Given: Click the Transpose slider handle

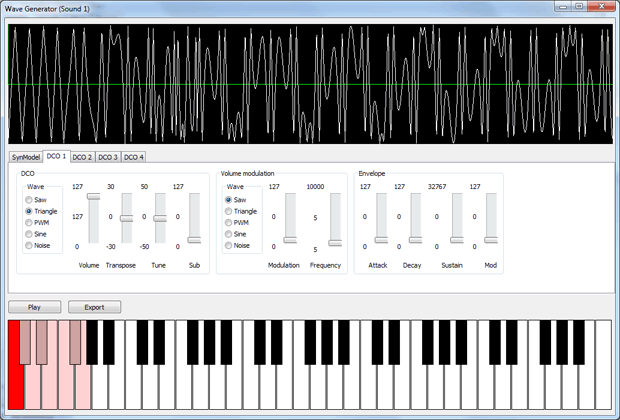Looking at the screenshot, I should point(127,218).
